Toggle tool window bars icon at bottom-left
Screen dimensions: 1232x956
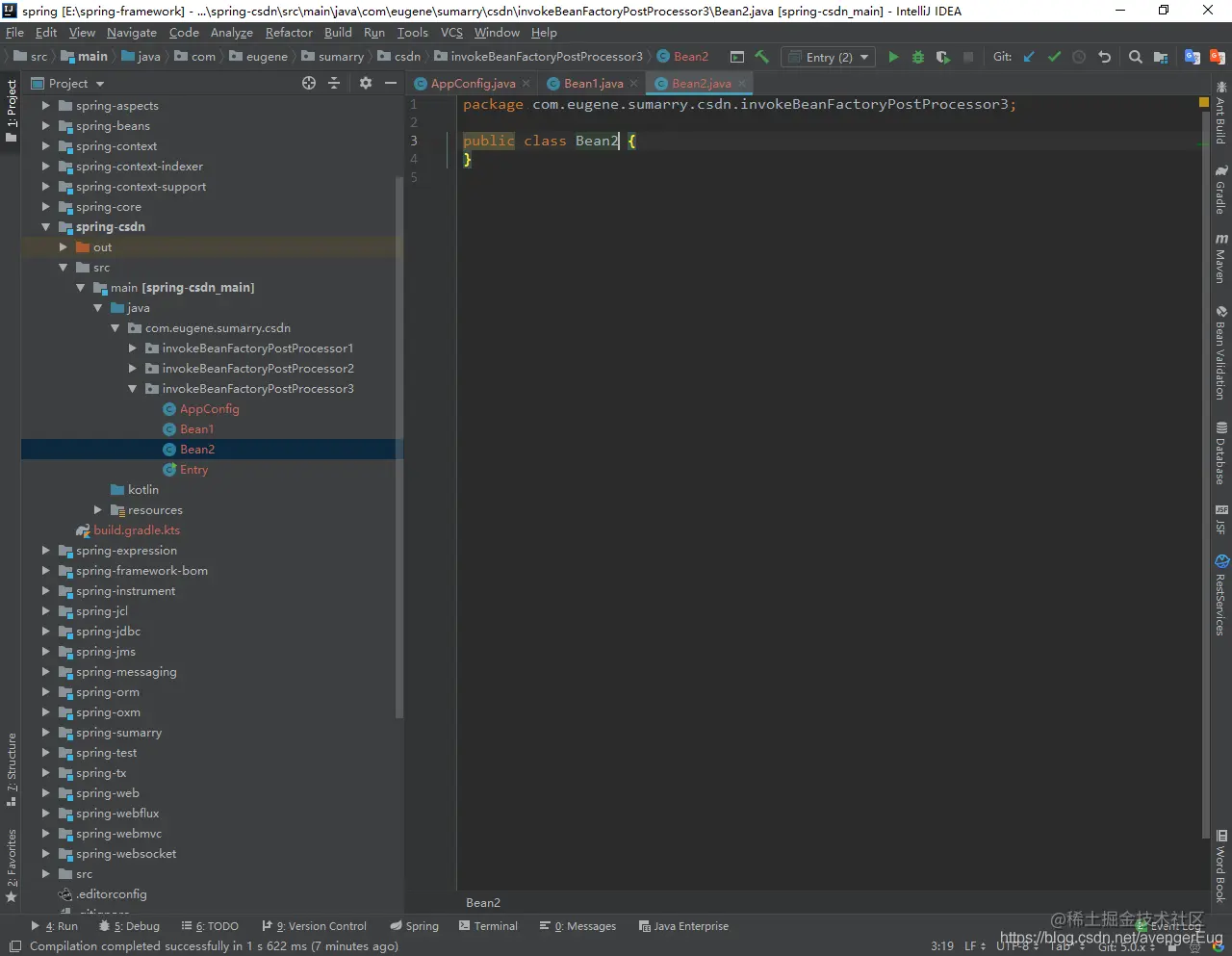[15, 946]
